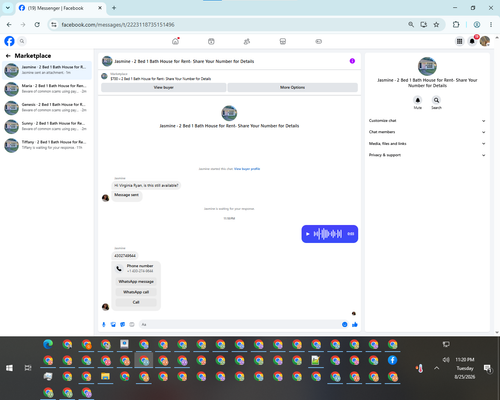Bookmark this page with star icon

436,25
